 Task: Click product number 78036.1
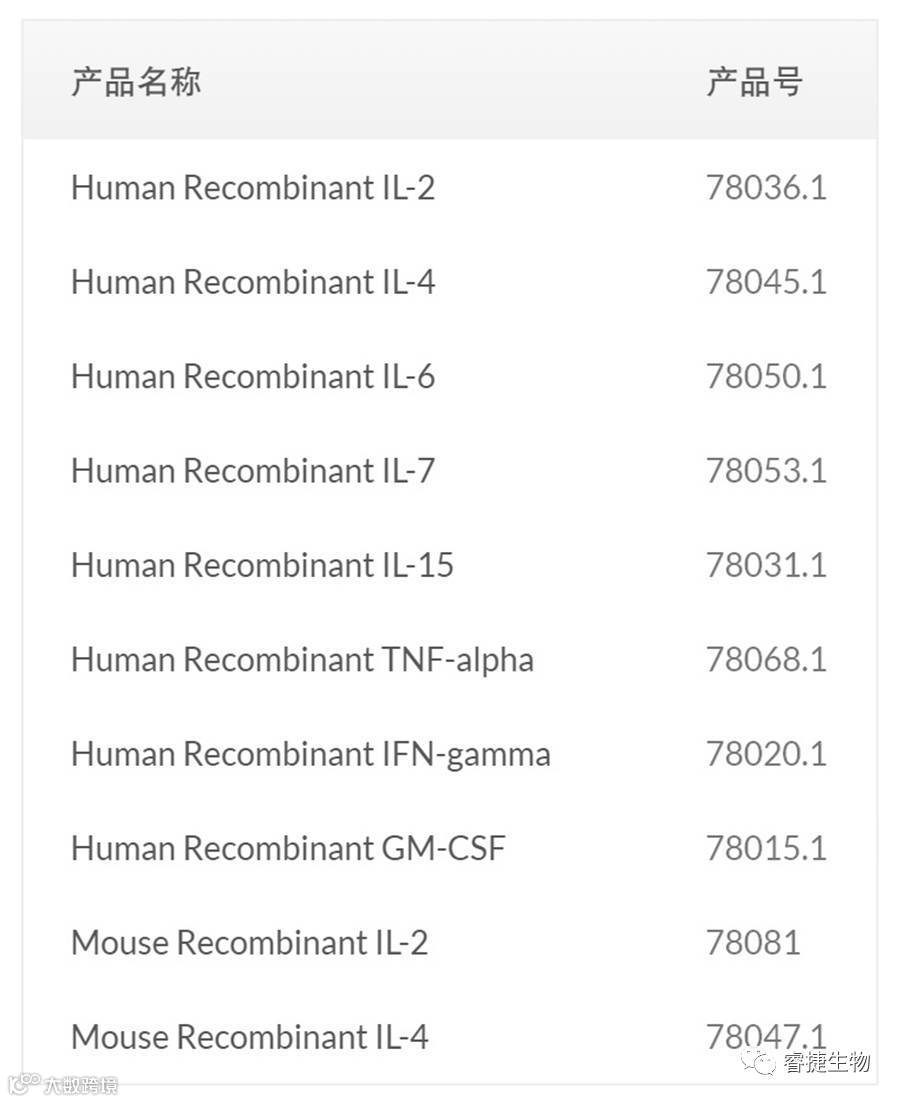tap(766, 188)
